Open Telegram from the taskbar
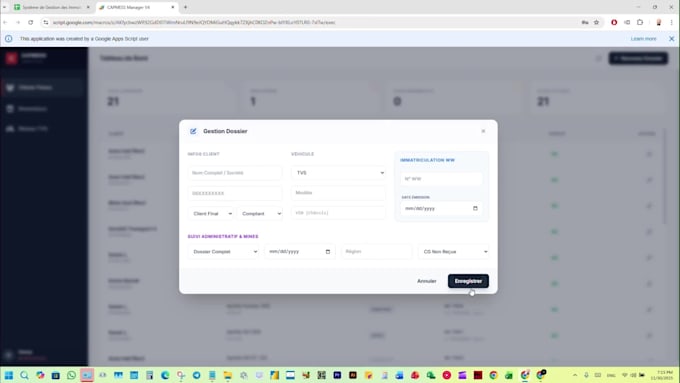Screen dimensions: 680x383 (x=196, y=375)
